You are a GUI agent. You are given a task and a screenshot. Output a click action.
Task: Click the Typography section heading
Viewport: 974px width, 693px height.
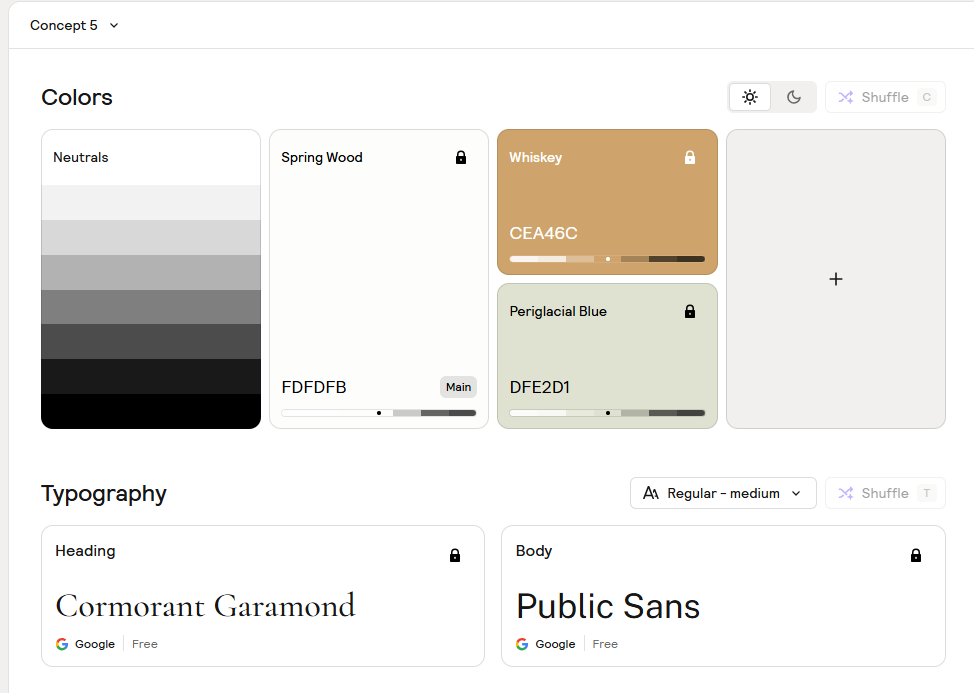[x=104, y=494]
